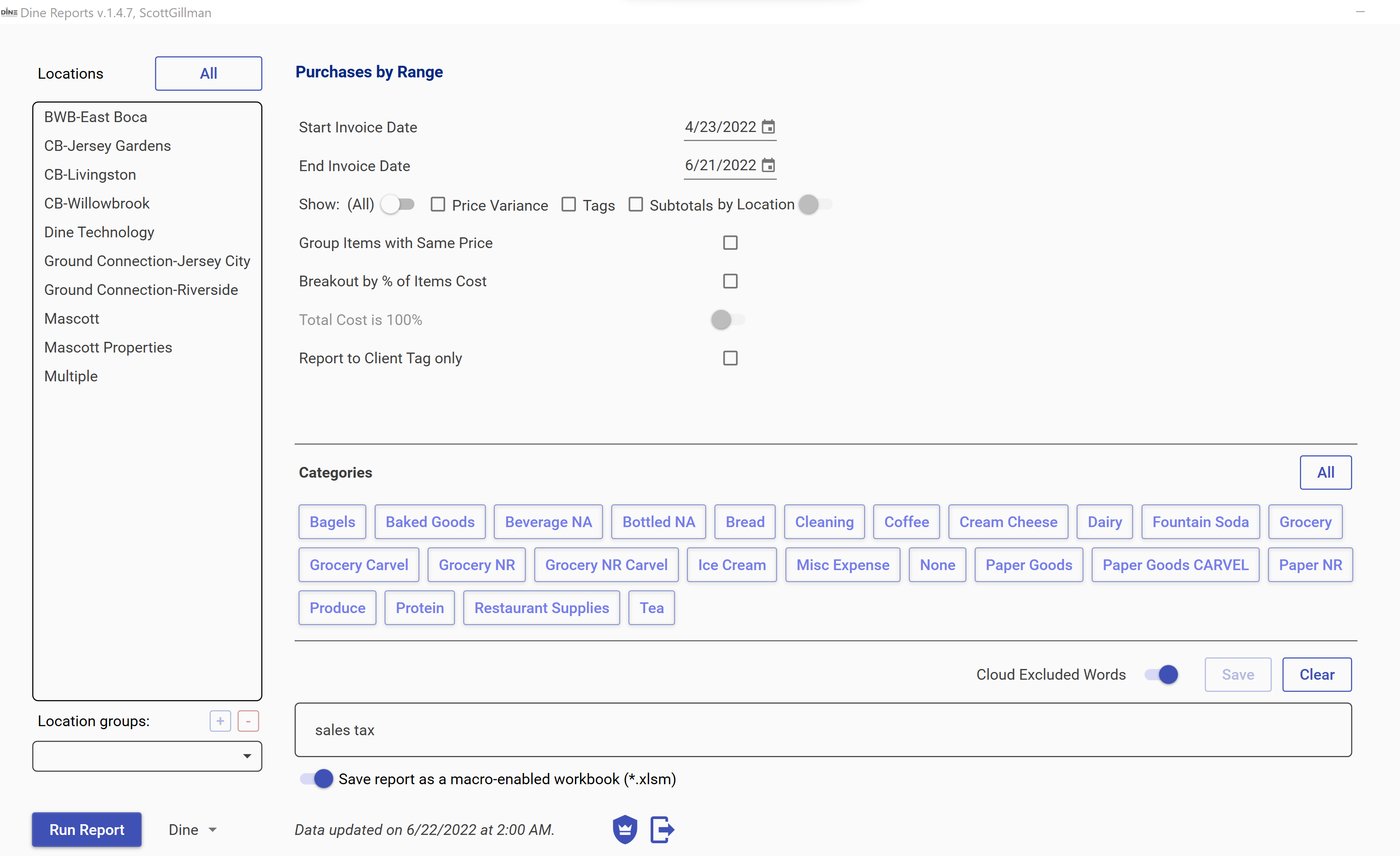
Task: Select the Multiple location entry
Action: [x=147, y=376]
